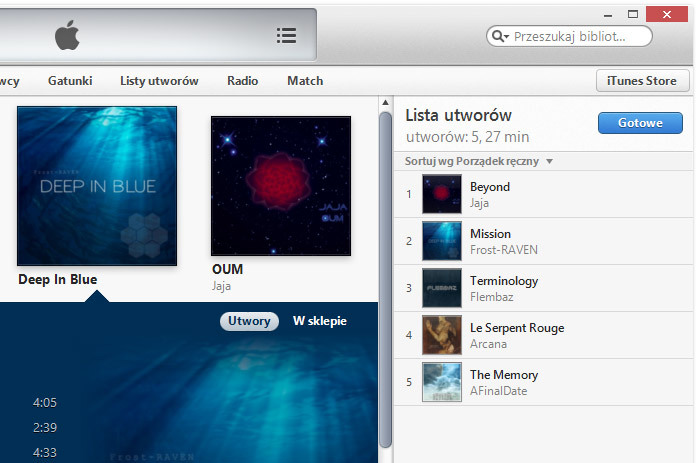Click the Lista utworów heading
This screenshot has height=463, width=700.
coord(458,116)
